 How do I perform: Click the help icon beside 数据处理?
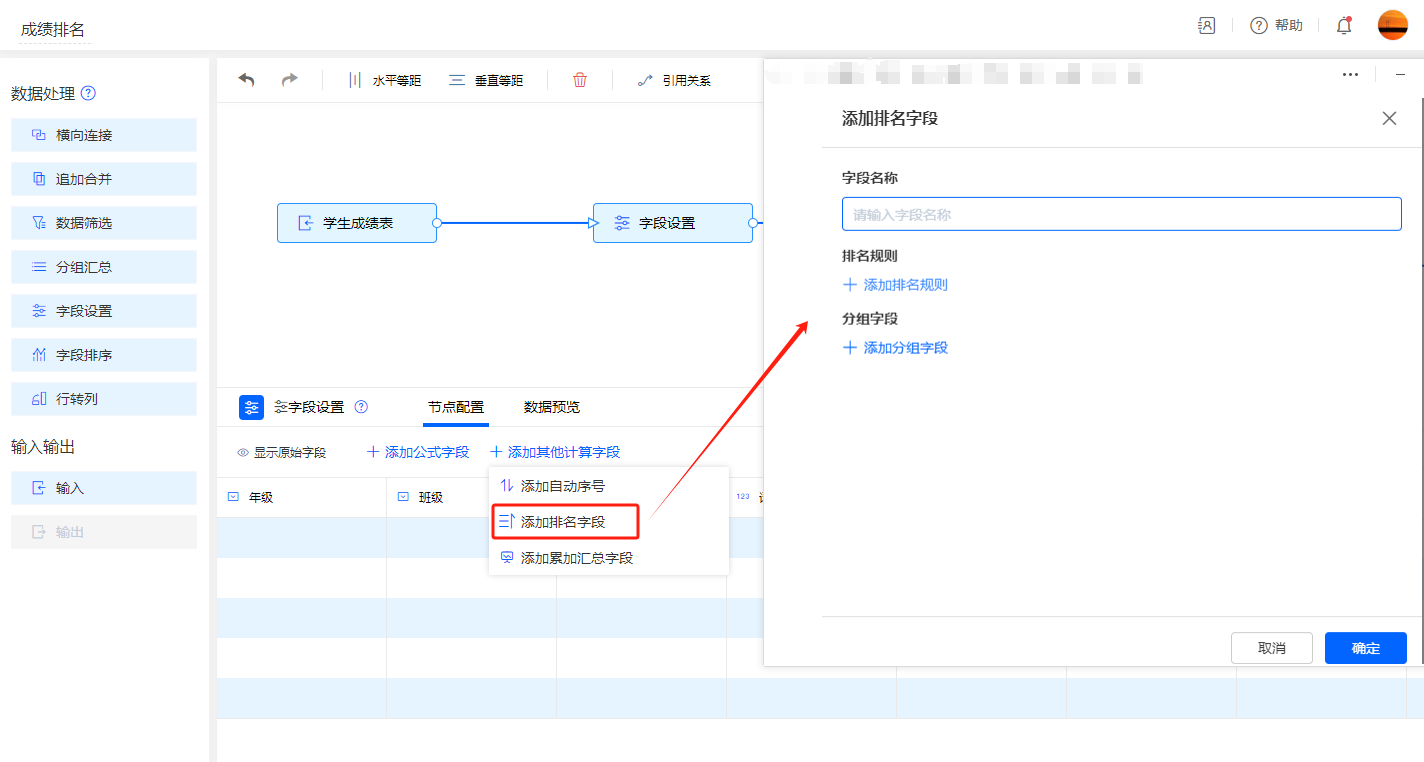(x=88, y=94)
